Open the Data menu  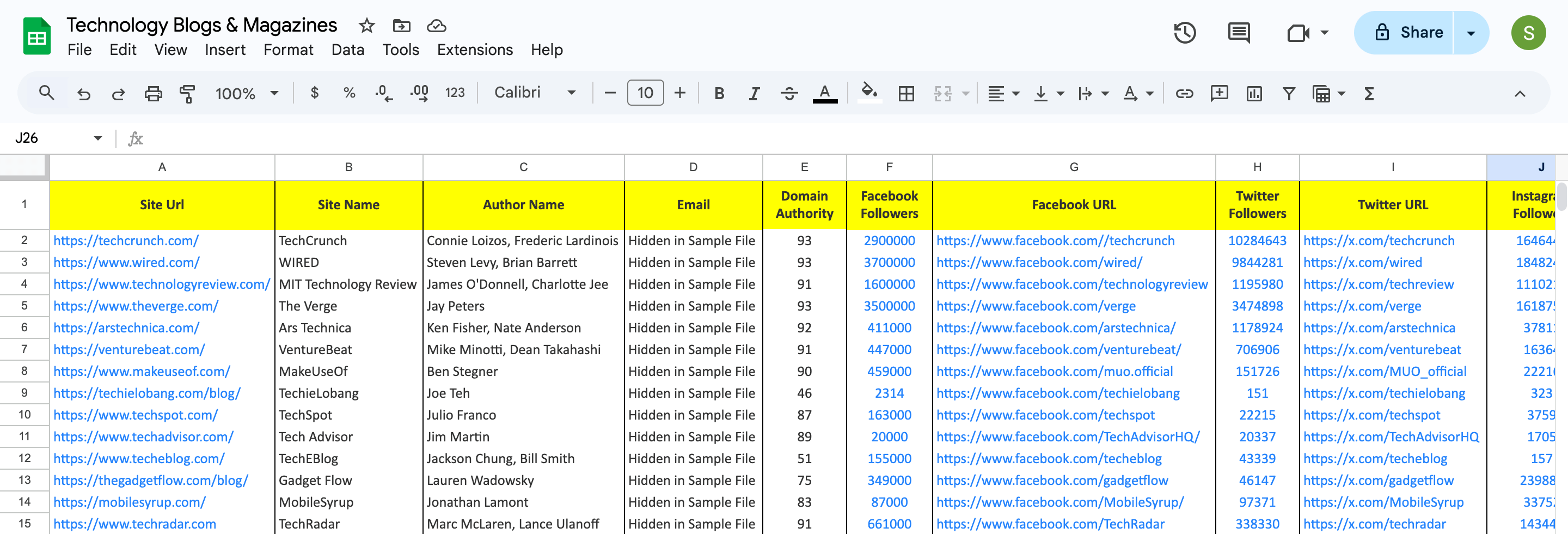347,50
